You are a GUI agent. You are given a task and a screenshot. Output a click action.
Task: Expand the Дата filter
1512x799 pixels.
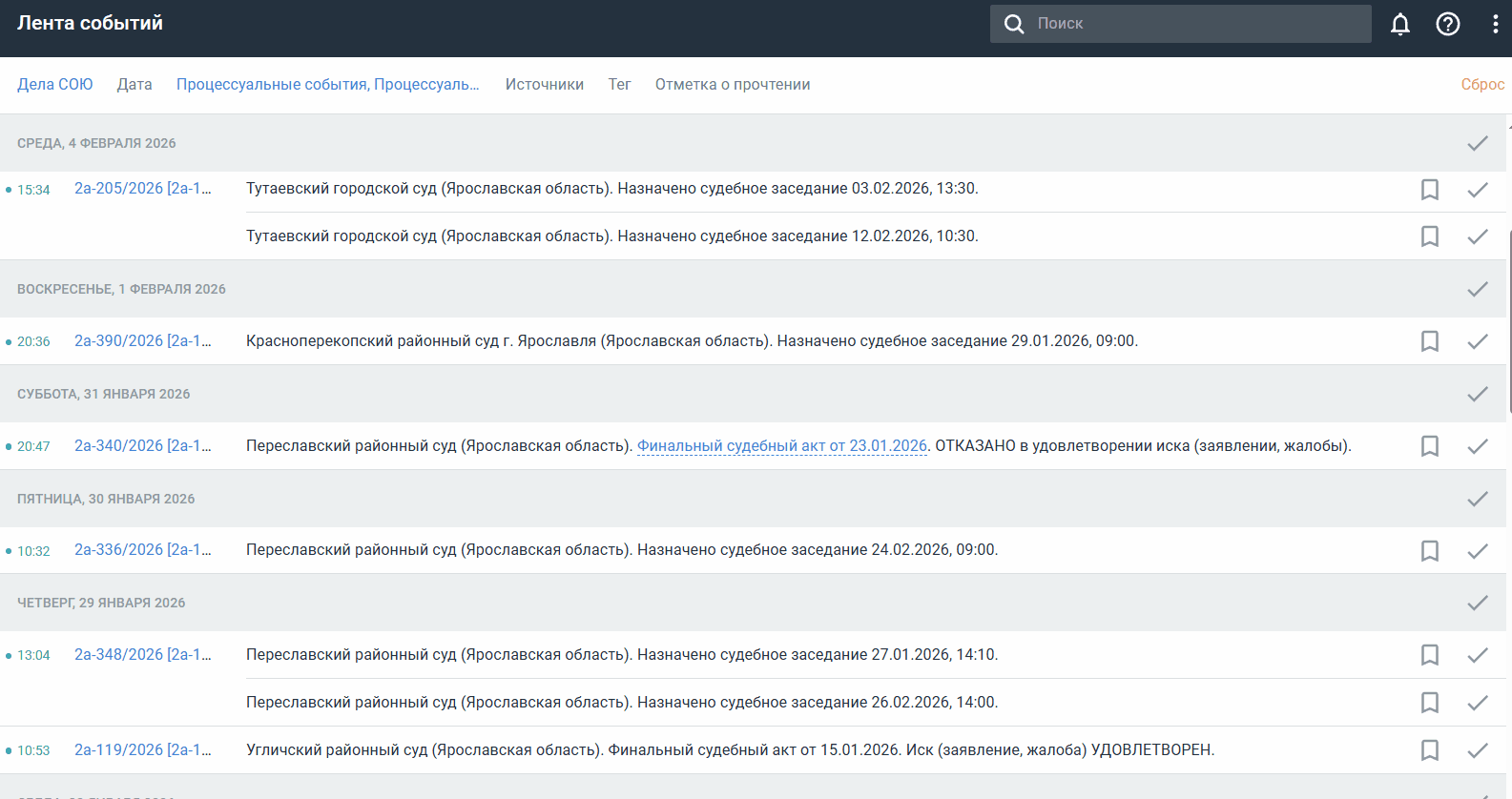click(x=135, y=85)
